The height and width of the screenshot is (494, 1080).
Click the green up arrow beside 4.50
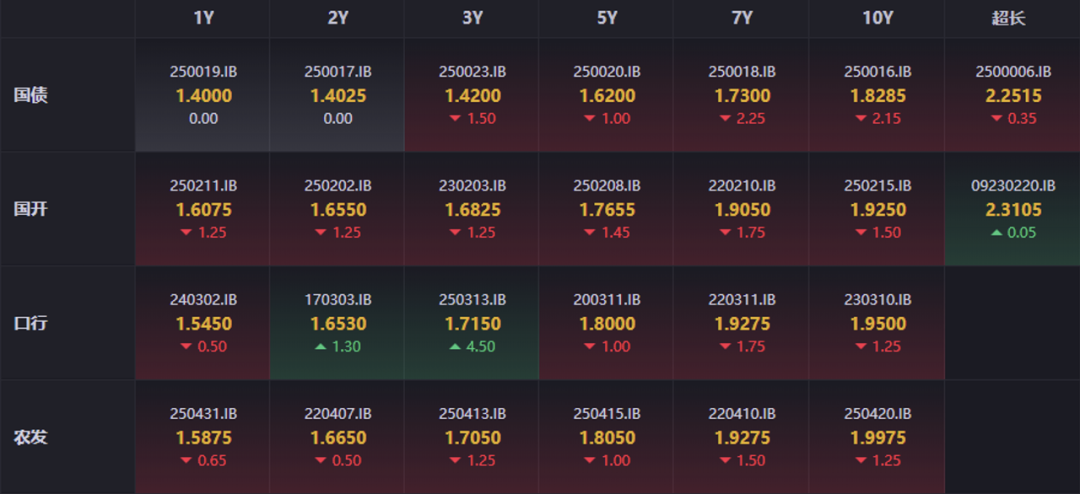[x=456, y=347]
